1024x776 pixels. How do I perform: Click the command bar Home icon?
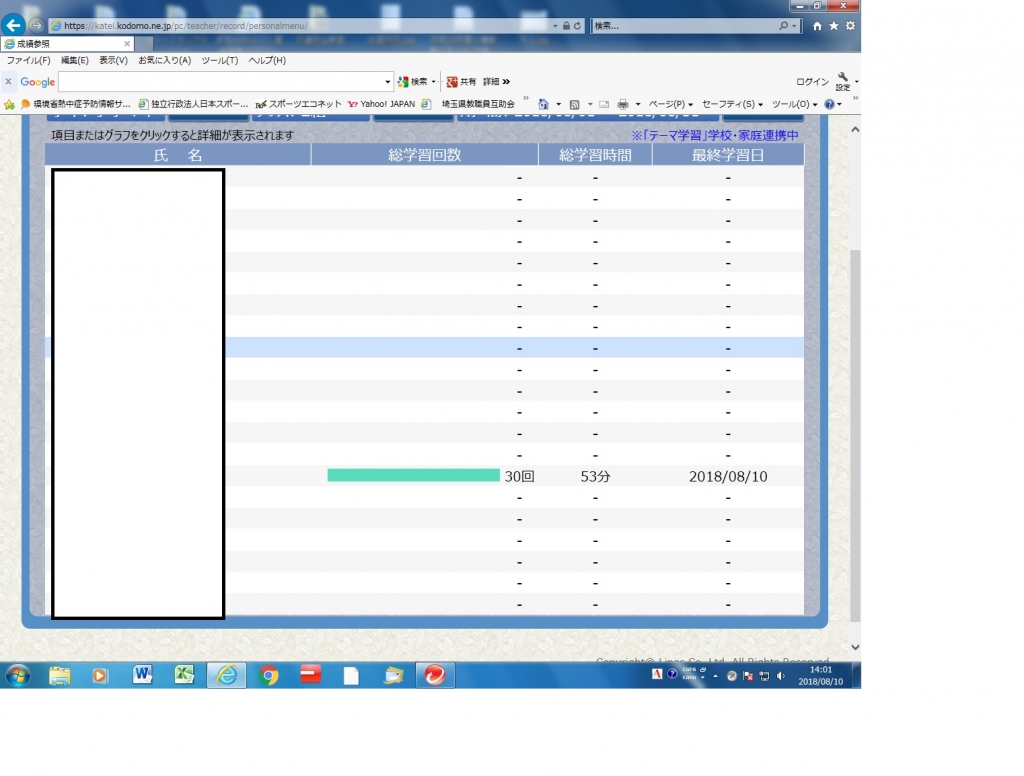(x=543, y=104)
